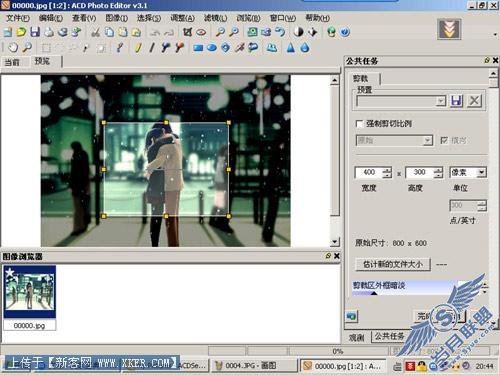The image size is (500, 375).
Task: Click the height 300 spinner arrows
Action: coord(438,172)
